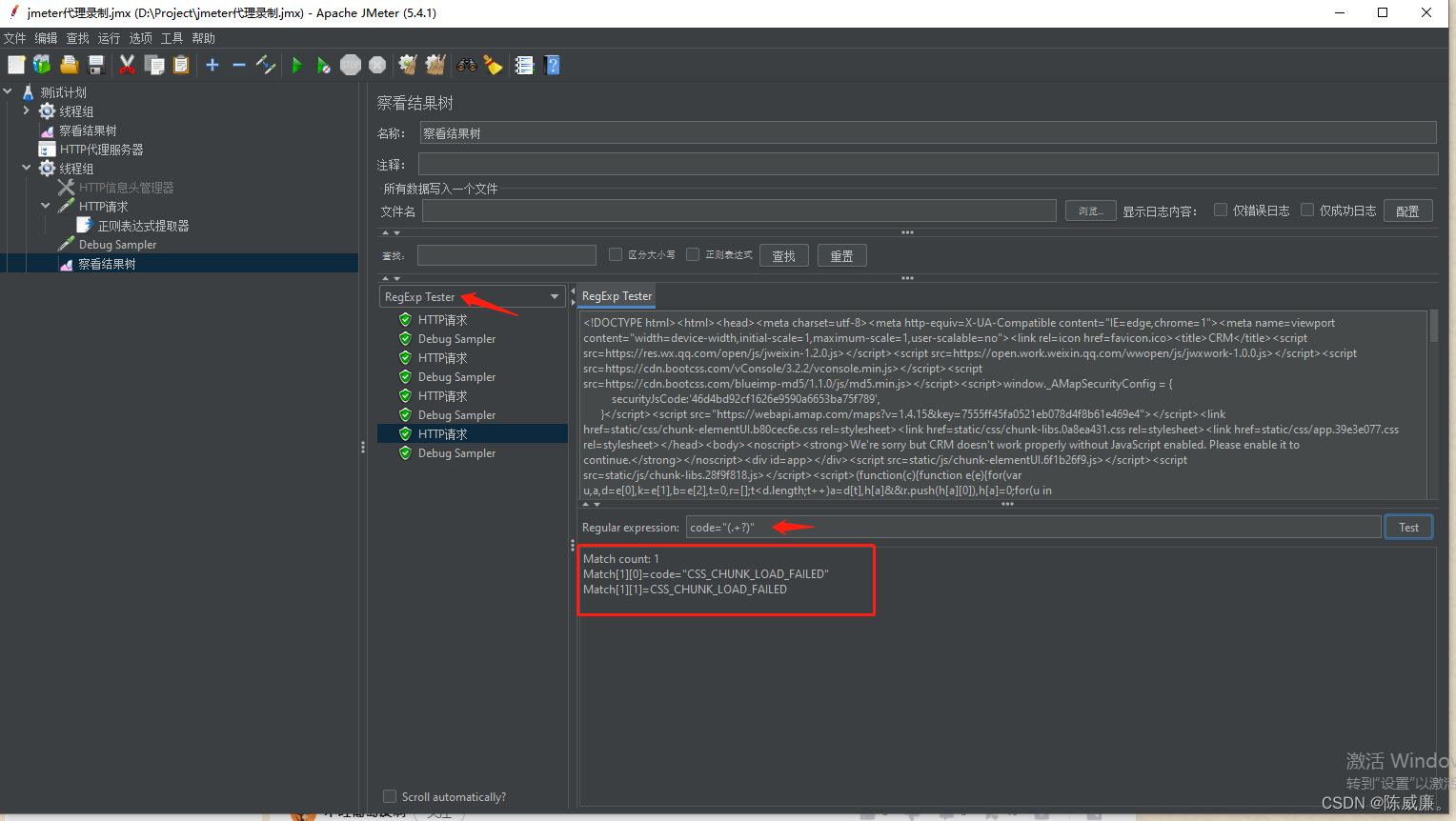The width and height of the screenshot is (1456, 821).
Task: Click the New test plan icon
Action: click(x=16, y=65)
